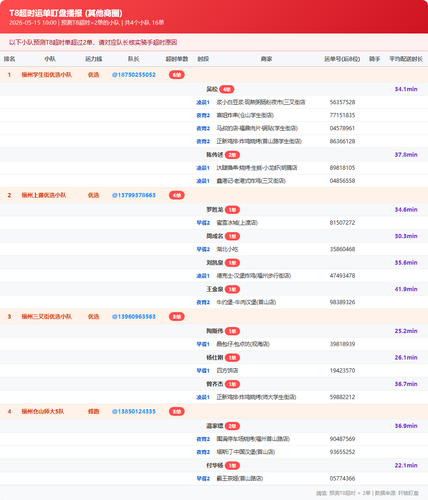Click the 26.1min average delivery time
The height and width of the screenshot is (500, 428).
tap(406, 357)
